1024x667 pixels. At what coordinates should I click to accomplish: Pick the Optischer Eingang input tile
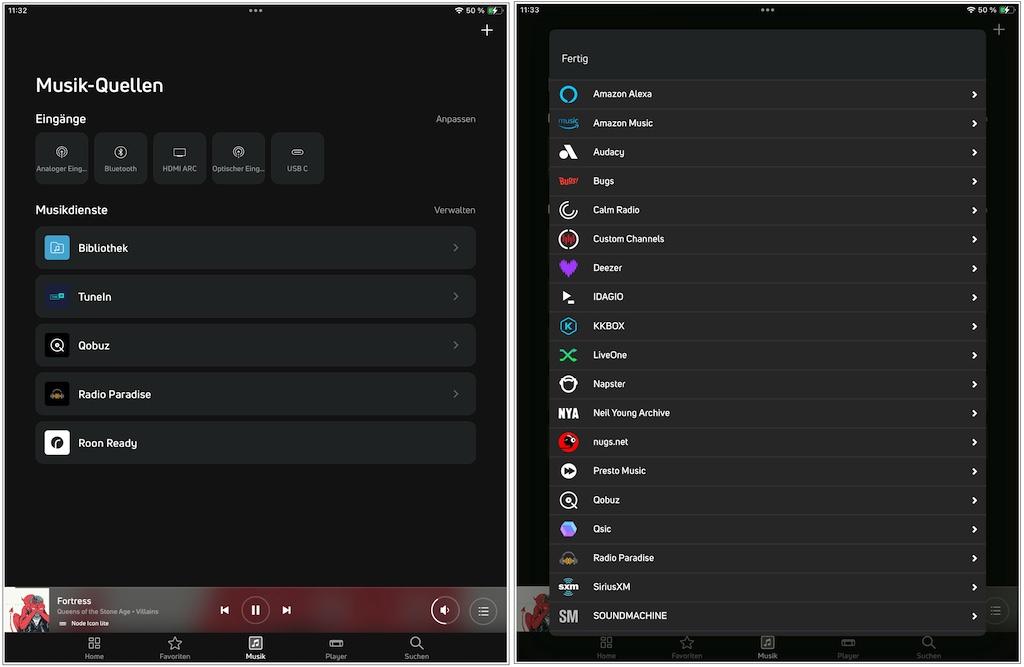(x=238, y=158)
